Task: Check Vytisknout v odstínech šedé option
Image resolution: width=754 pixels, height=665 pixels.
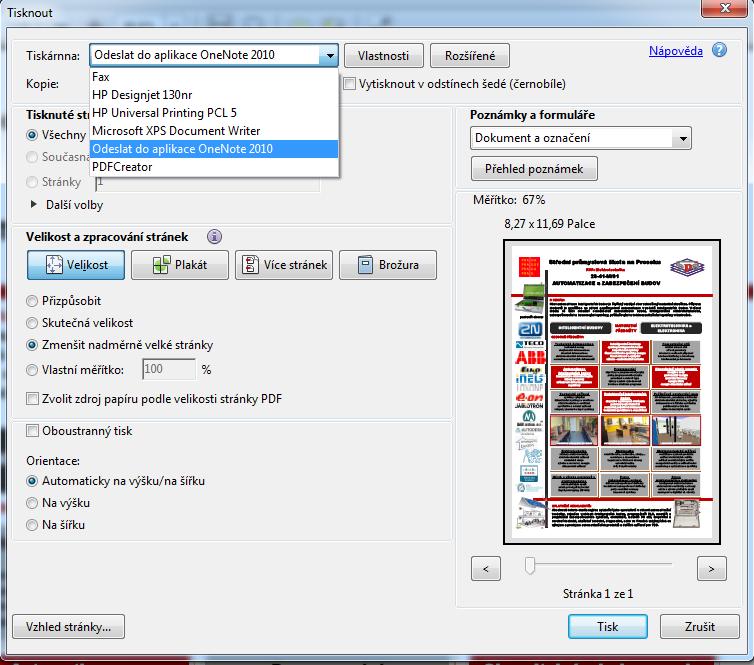Action: pos(350,84)
